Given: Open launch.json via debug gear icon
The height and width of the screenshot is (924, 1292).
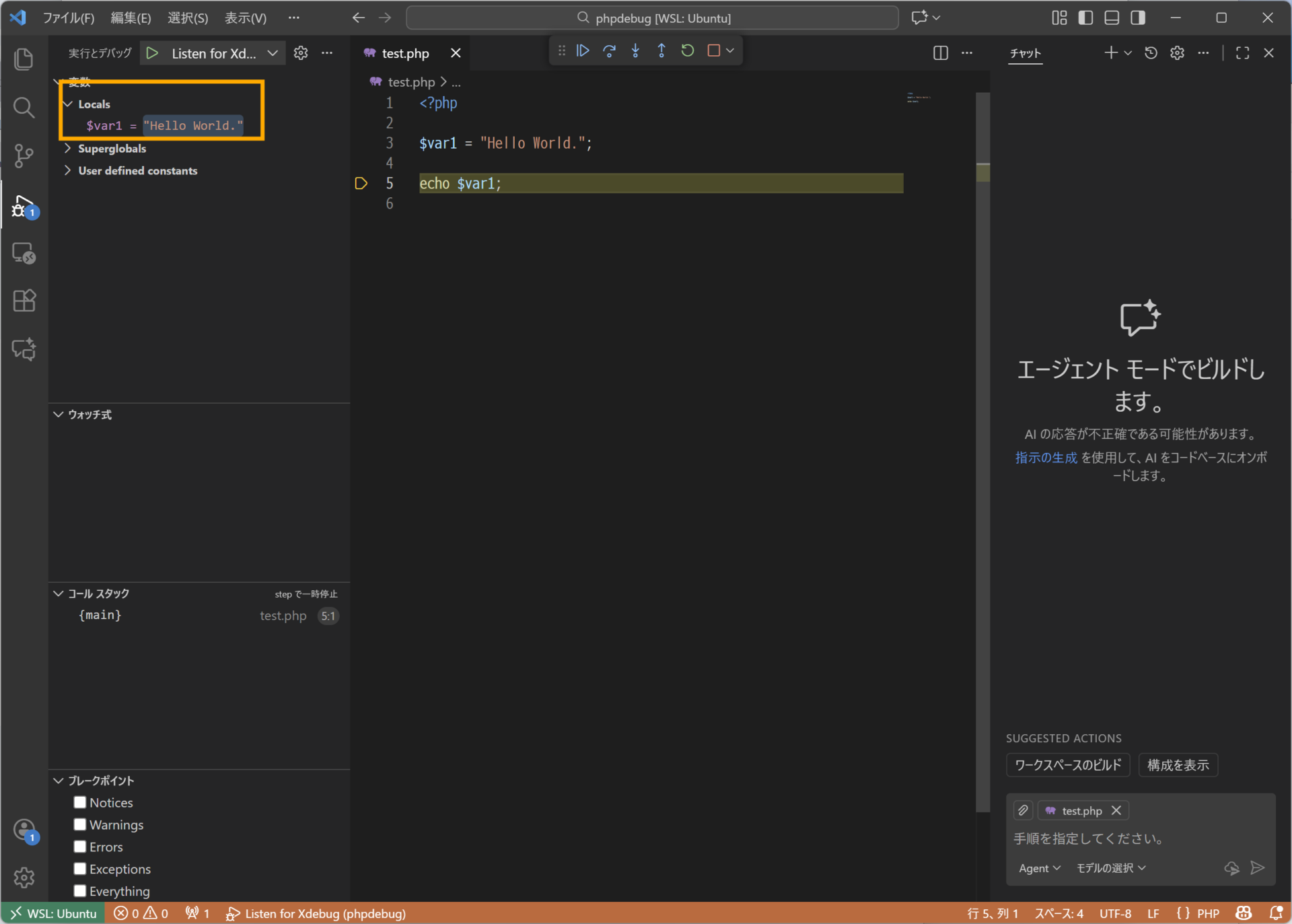Looking at the screenshot, I should click(301, 53).
